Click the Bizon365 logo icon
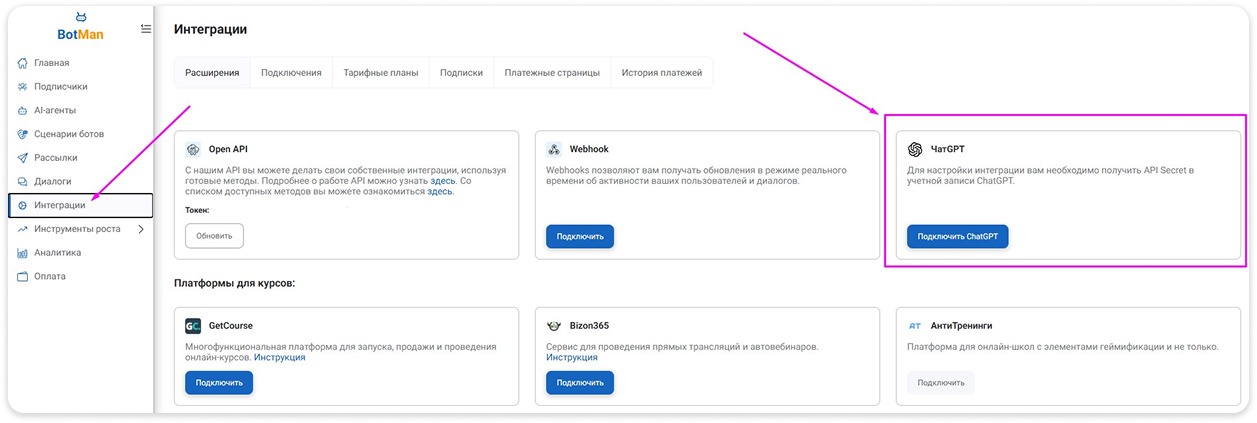1257x423 pixels. pos(554,325)
